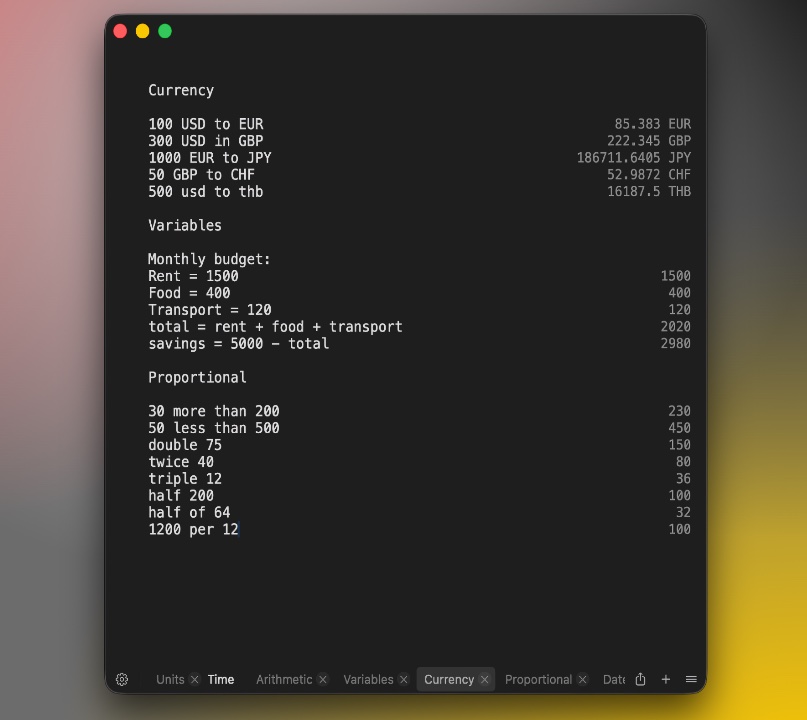Image resolution: width=807 pixels, height=720 pixels.
Task: Click the line 'Transport = 120'
Action: [x=210, y=310]
